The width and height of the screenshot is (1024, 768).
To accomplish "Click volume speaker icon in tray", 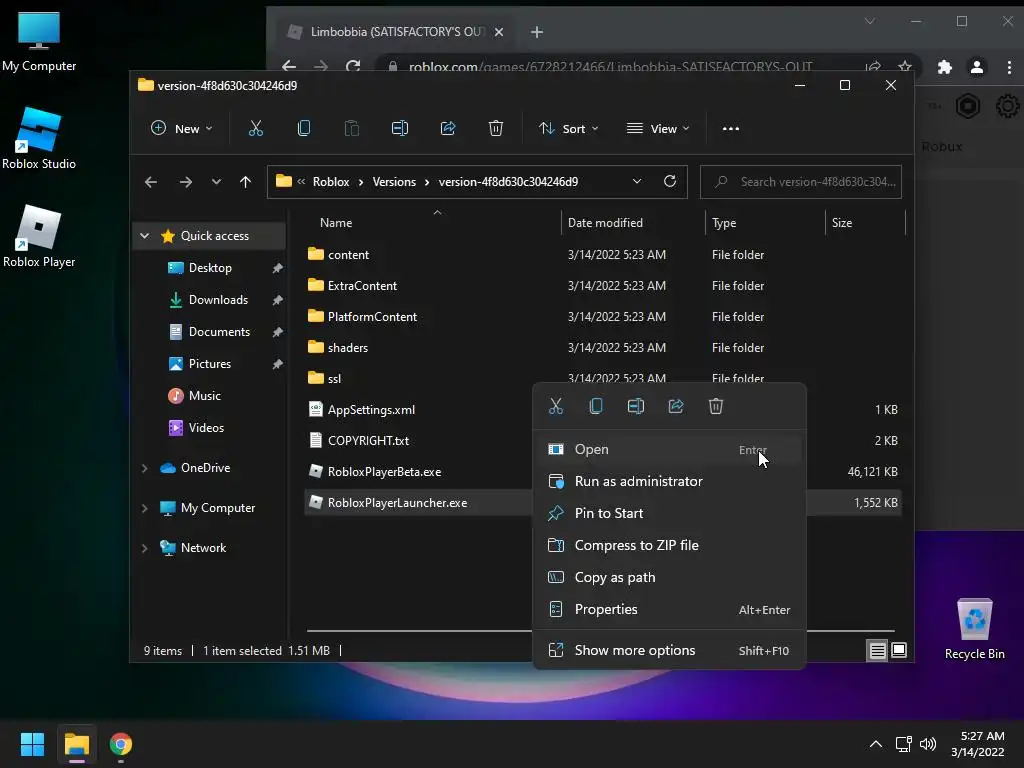I will [927, 744].
